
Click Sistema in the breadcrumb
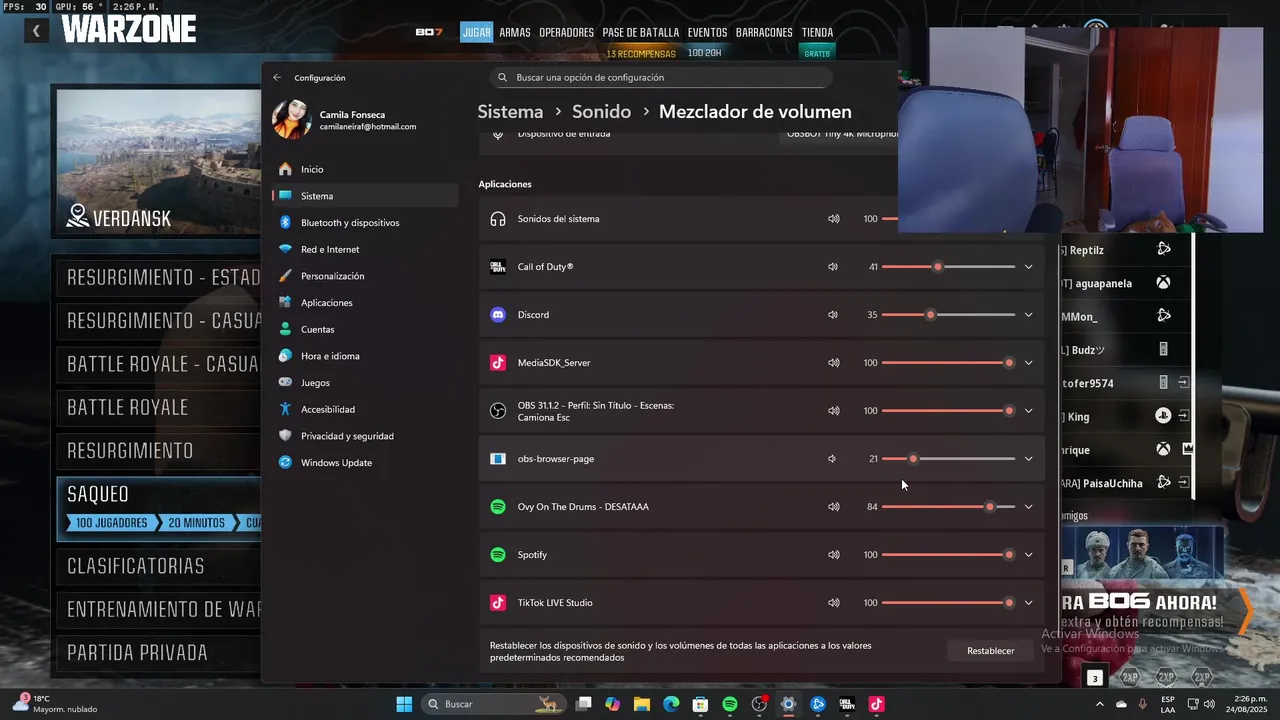pyautogui.click(x=510, y=112)
